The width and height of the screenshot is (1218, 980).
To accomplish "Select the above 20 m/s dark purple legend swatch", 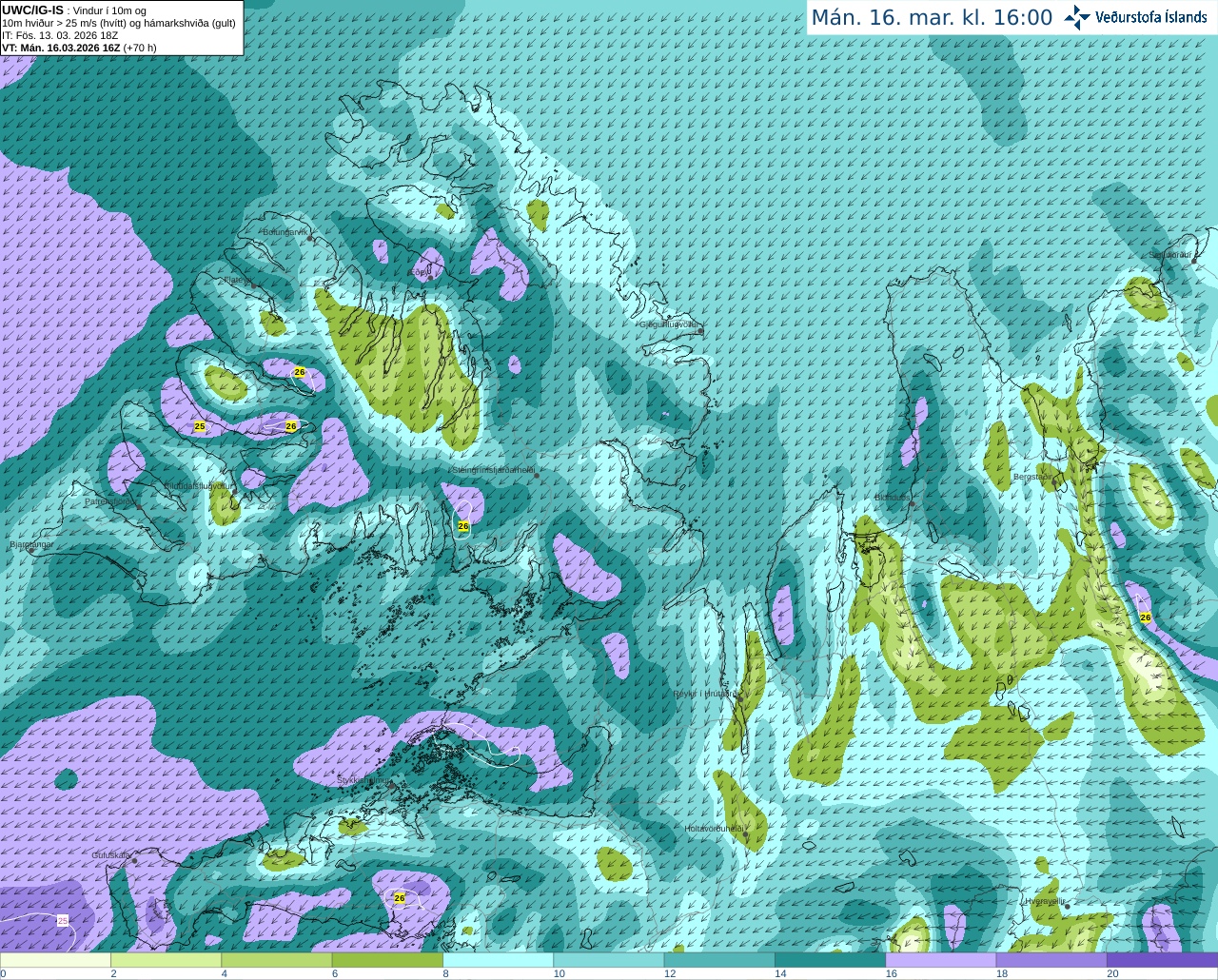I will tap(1162, 960).
